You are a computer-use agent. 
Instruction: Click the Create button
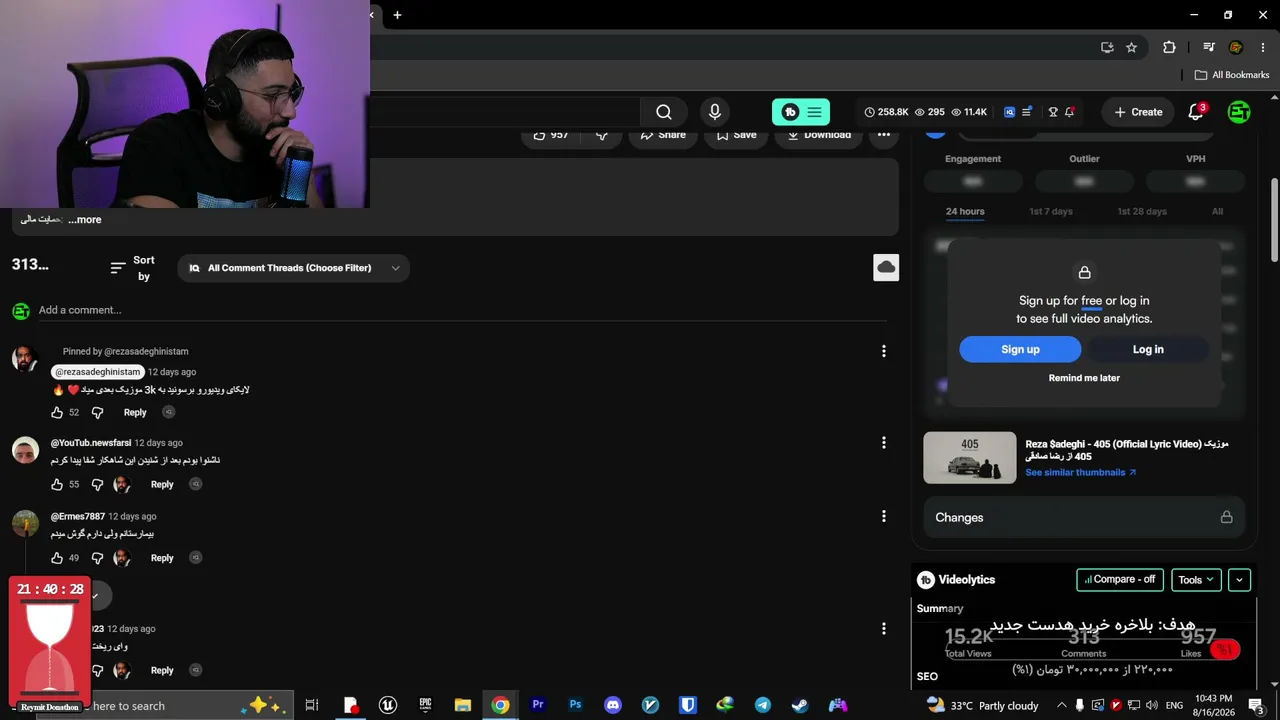(1138, 112)
